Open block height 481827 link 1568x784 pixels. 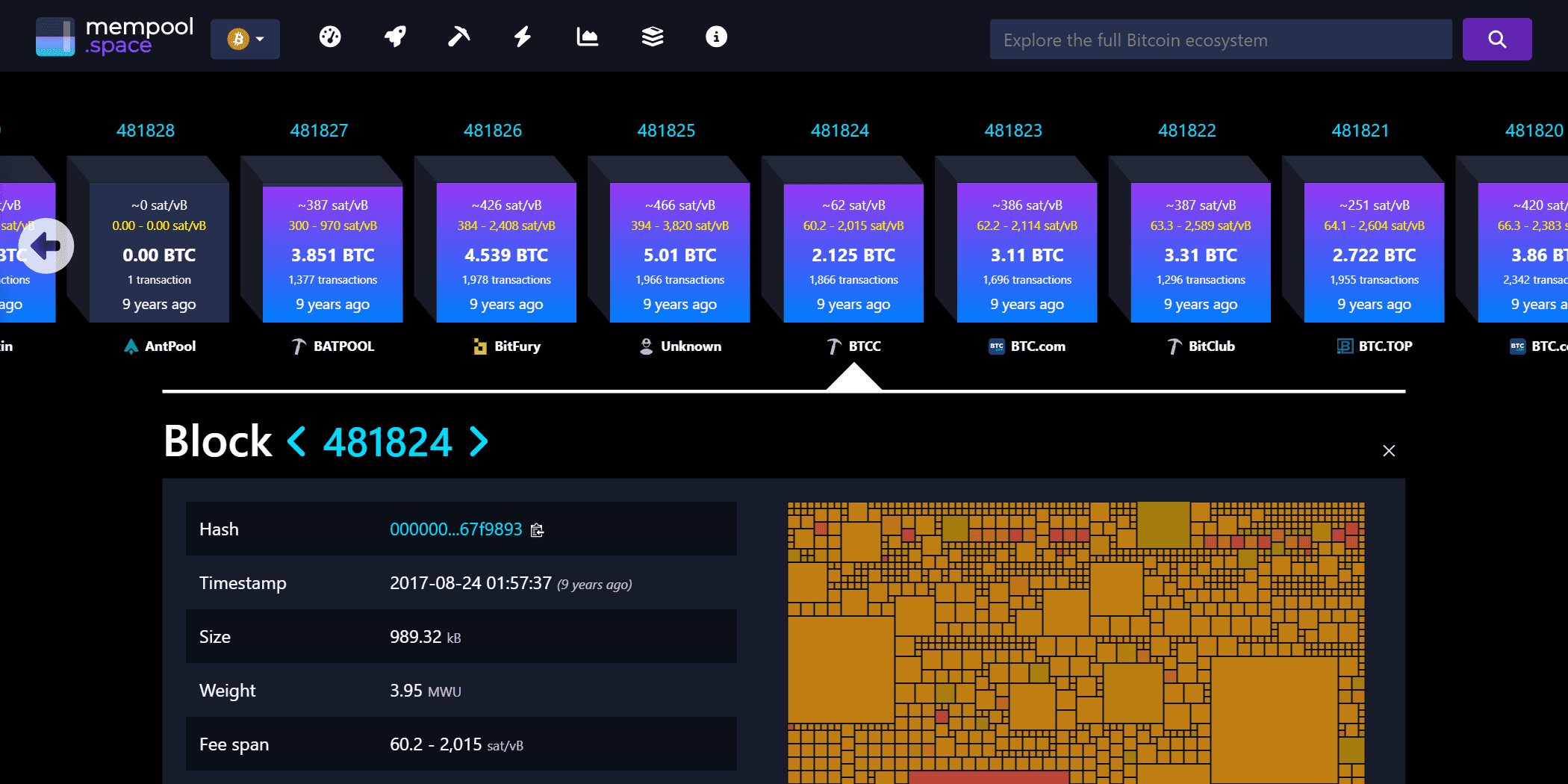click(x=319, y=131)
